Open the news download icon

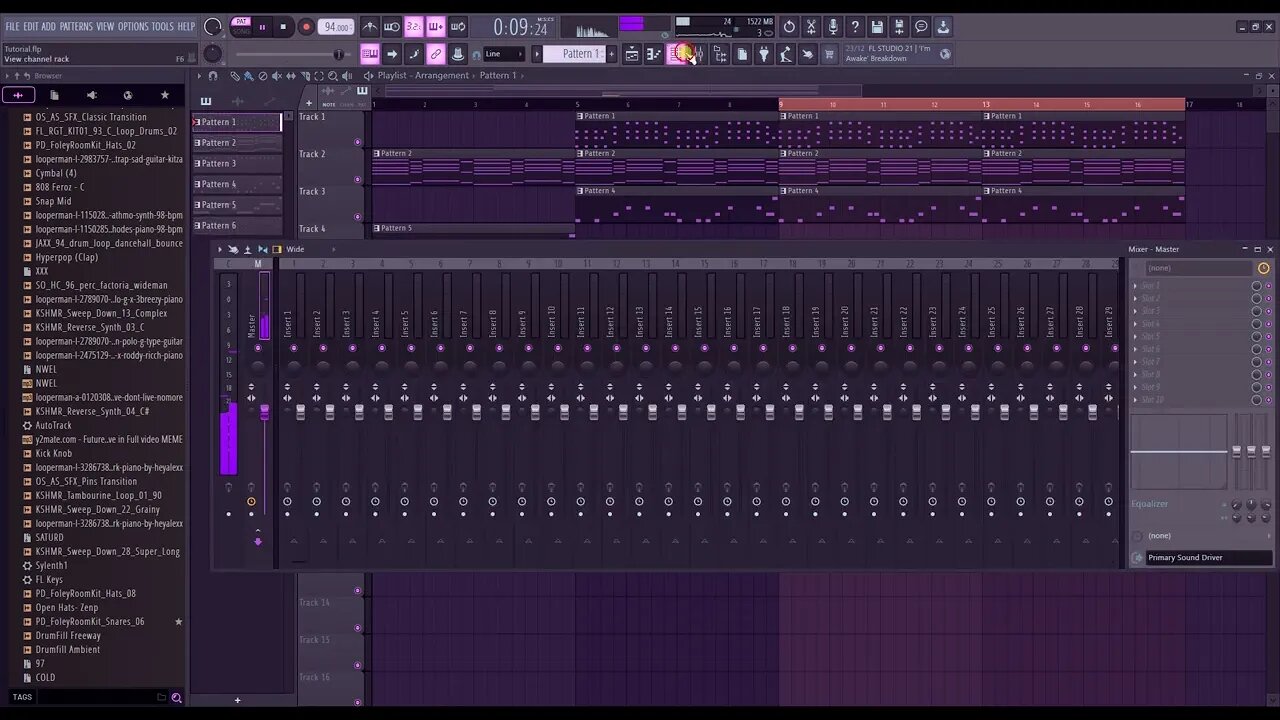(943, 27)
